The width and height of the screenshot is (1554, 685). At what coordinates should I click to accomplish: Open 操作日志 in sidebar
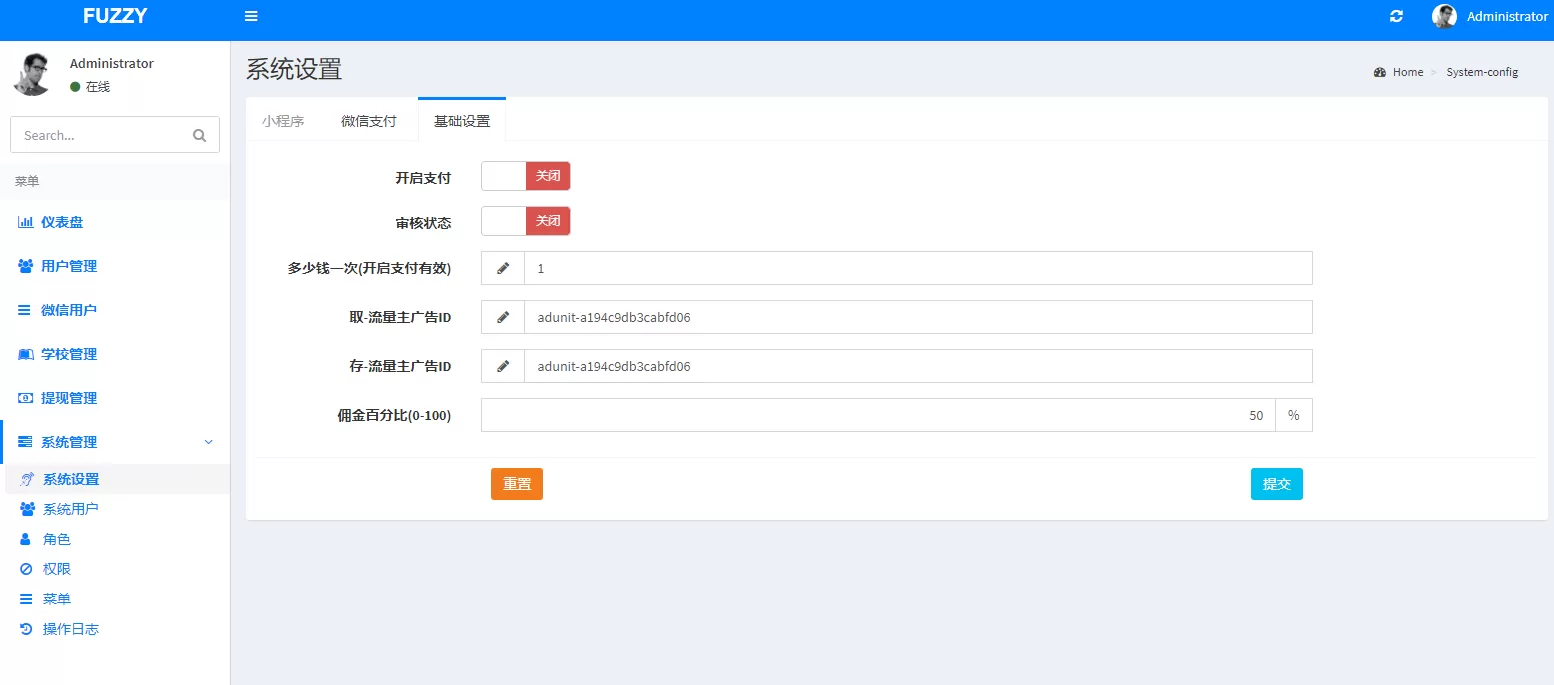[70, 629]
